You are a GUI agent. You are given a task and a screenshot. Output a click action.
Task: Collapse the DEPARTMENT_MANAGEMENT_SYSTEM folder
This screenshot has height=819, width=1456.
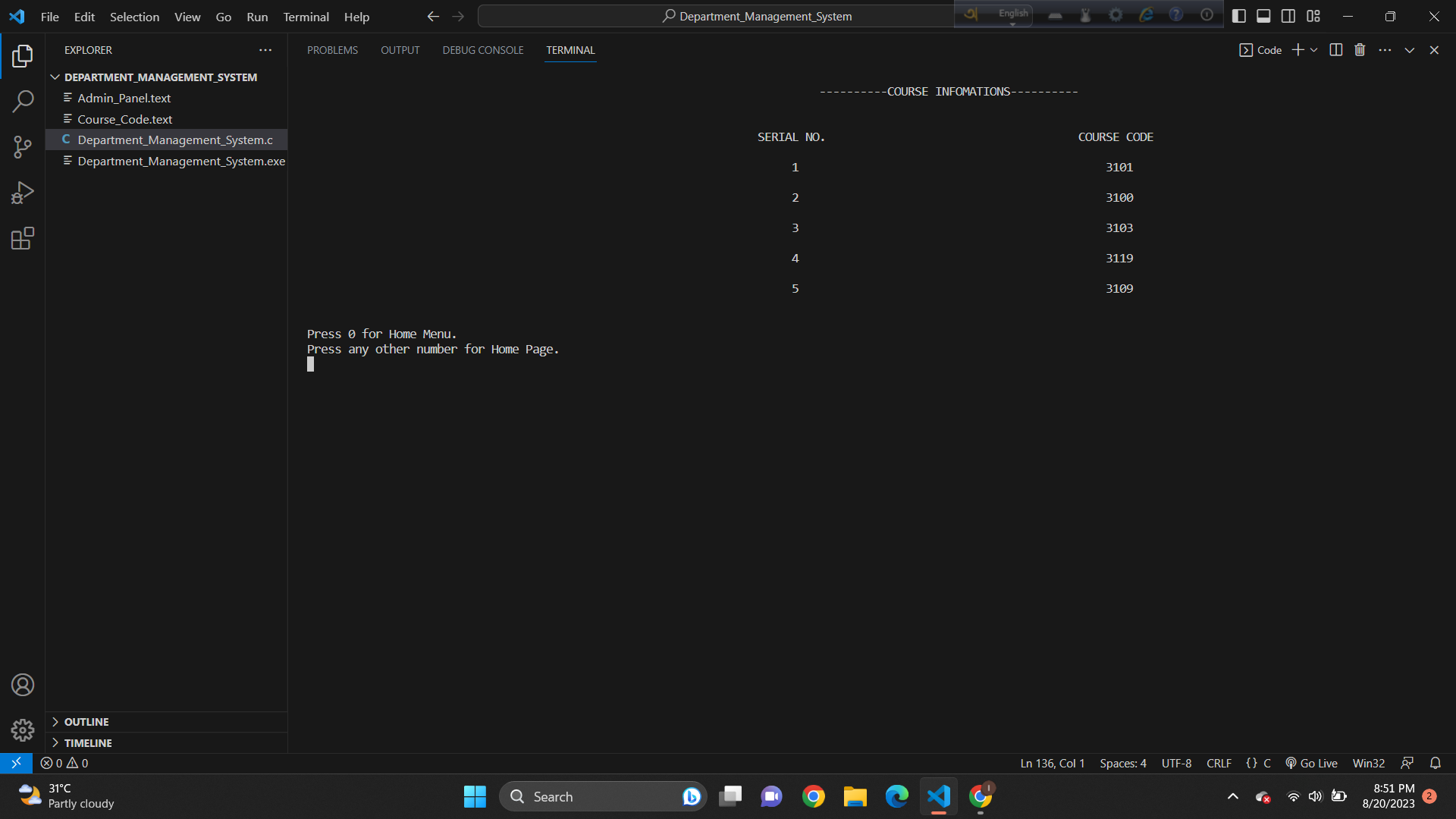pos(55,77)
